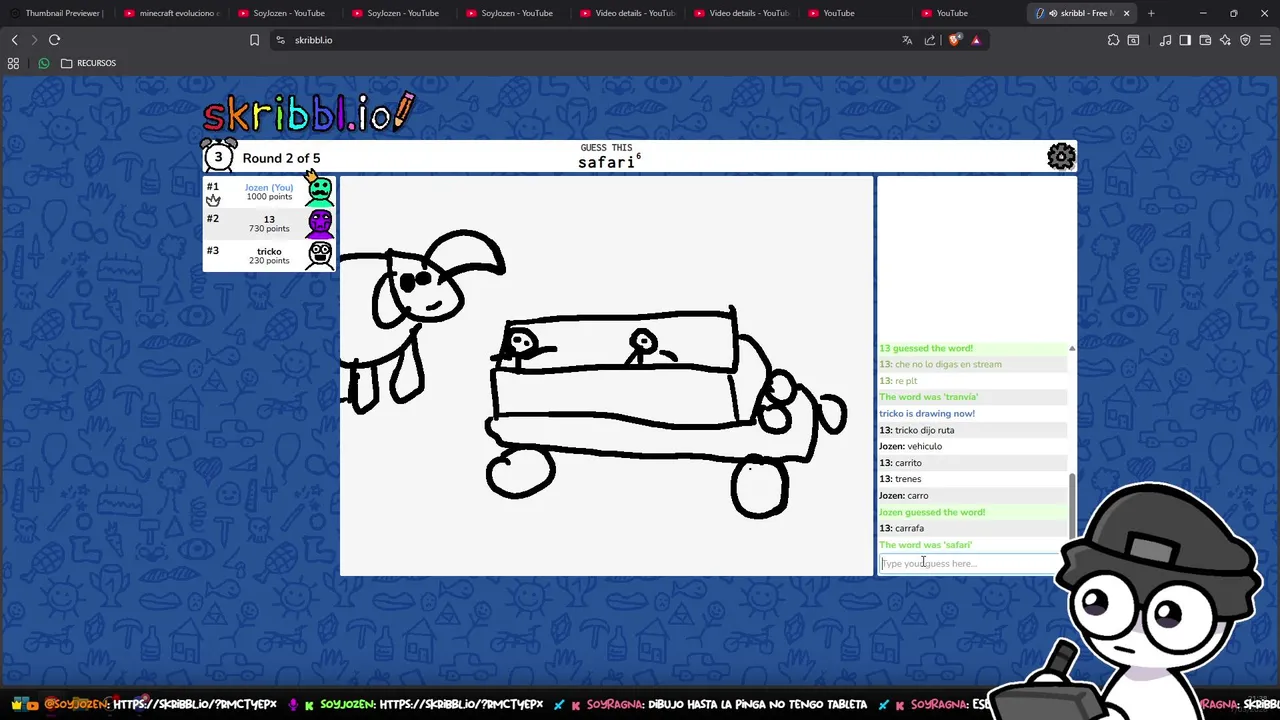This screenshot has width=1280, height=720.
Task: Click the skribbl.io address bar
Action: coord(590,40)
